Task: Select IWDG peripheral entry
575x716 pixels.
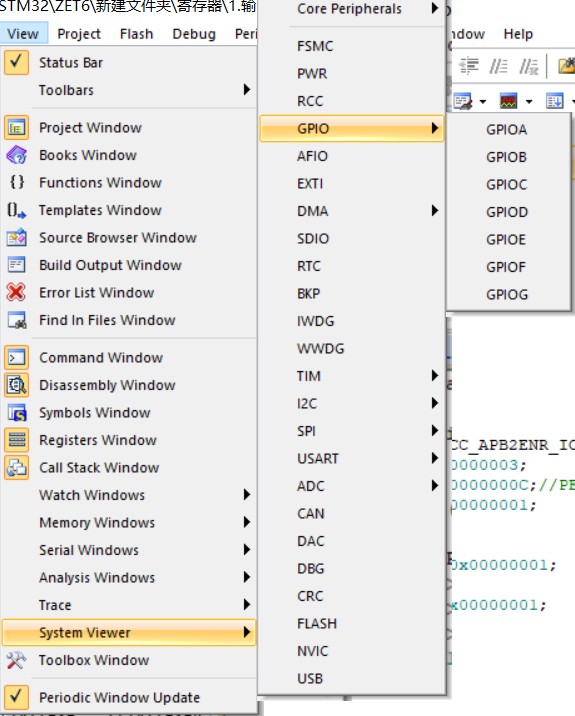Action: click(352, 321)
